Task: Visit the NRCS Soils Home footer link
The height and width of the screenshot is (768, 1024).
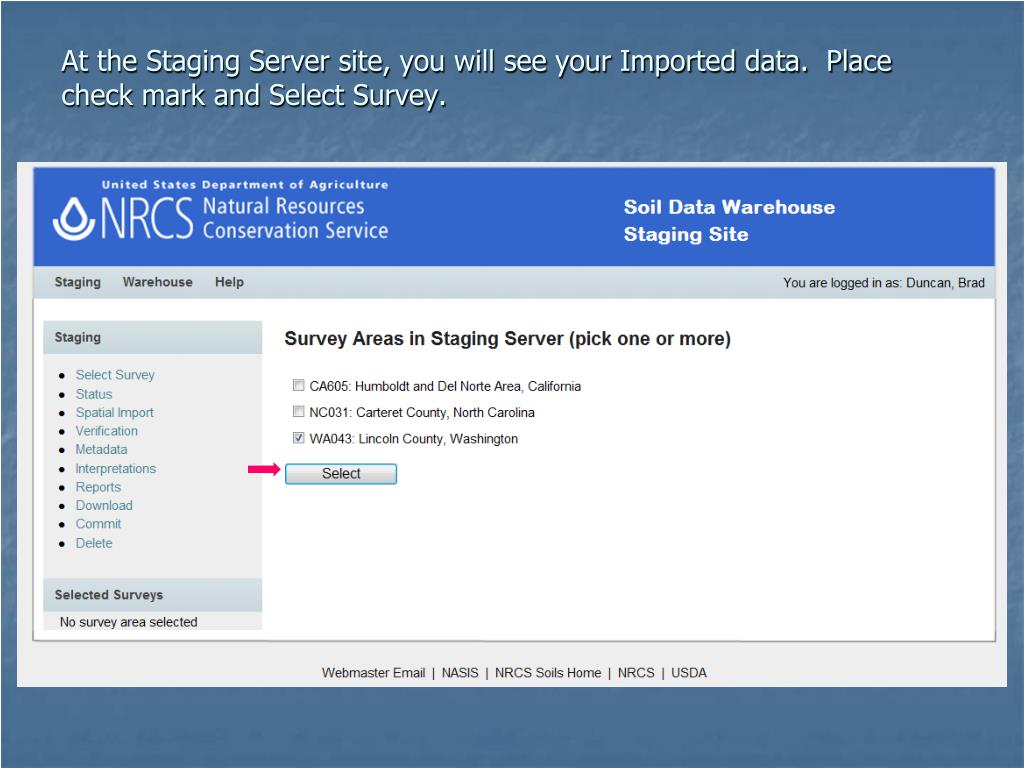Action: coord(548,673)
